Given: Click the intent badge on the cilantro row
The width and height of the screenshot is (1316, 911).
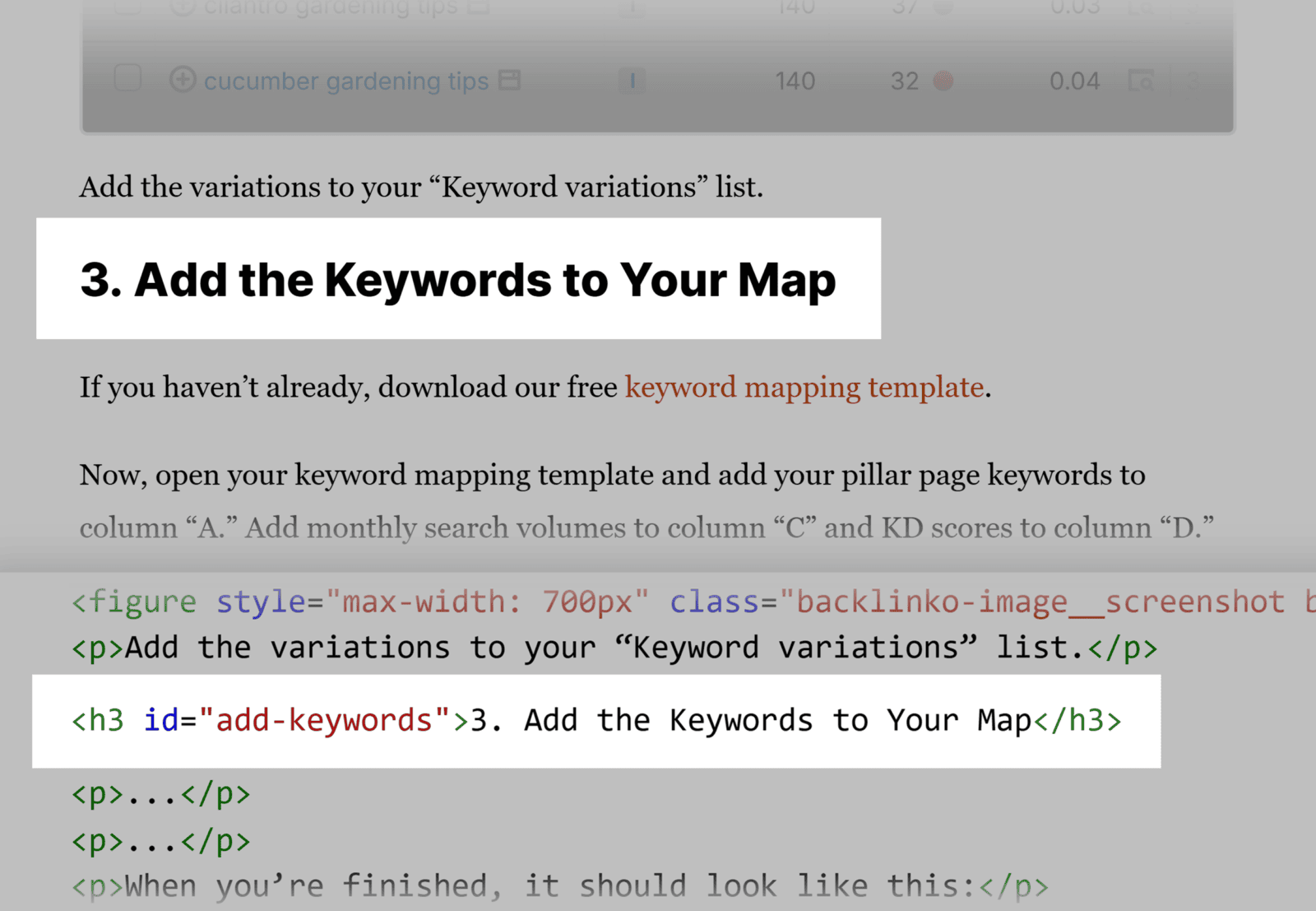Looking at the screenshot, I should pyautogui.click(x=632, y=7).
